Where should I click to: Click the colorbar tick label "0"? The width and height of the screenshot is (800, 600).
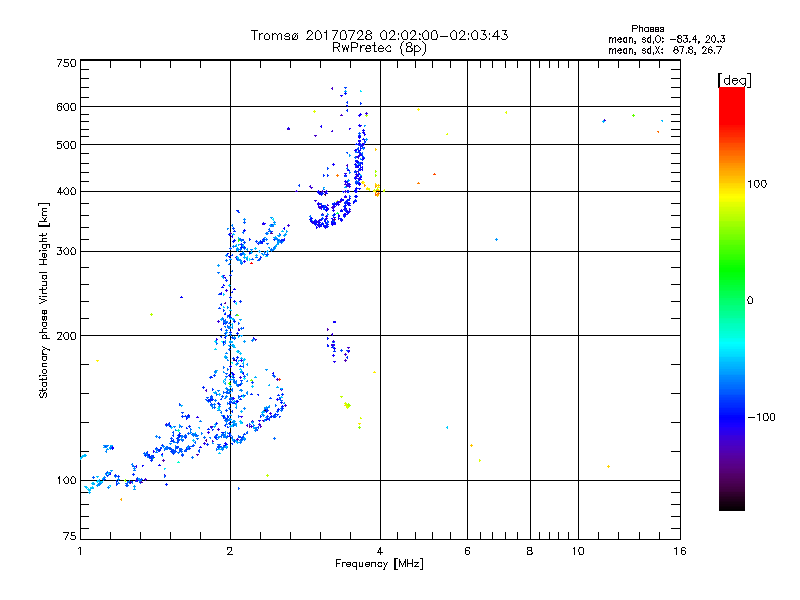pyautogui.click(x=750, y=301)
